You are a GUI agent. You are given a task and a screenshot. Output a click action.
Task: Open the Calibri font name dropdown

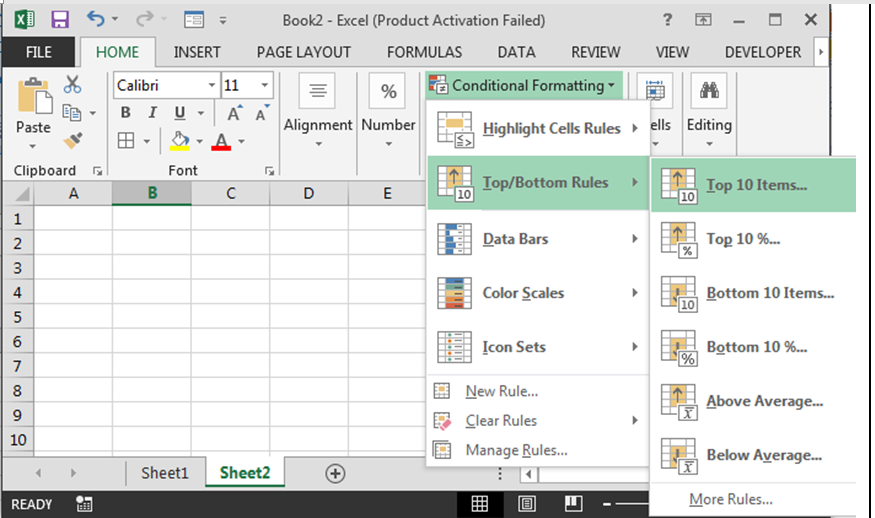pyautogui.click(x=212, y=86)
